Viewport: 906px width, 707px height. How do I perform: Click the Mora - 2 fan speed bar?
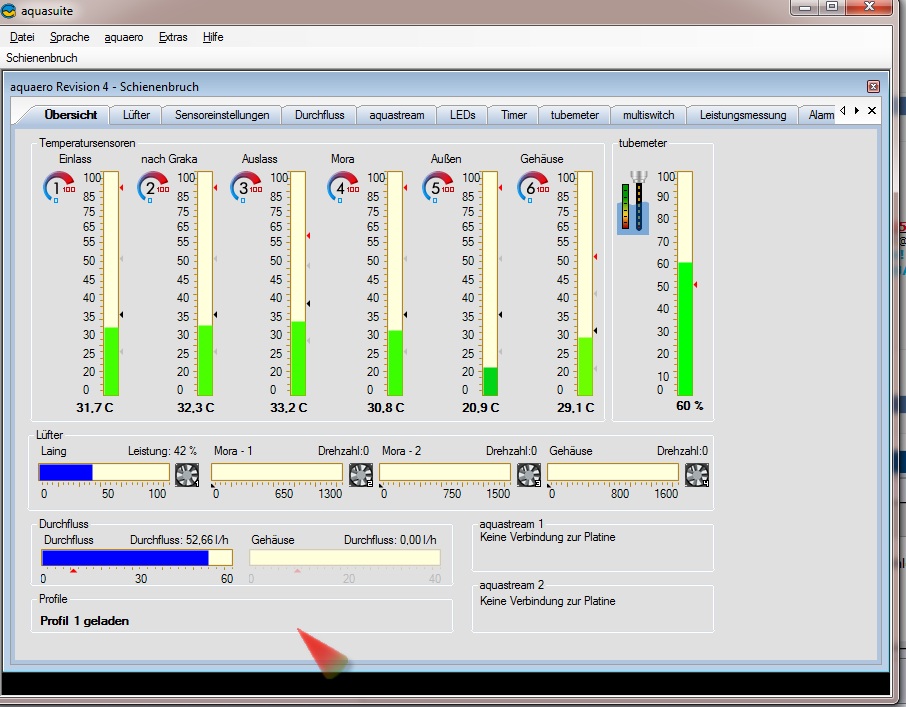(x=445, y=472)
